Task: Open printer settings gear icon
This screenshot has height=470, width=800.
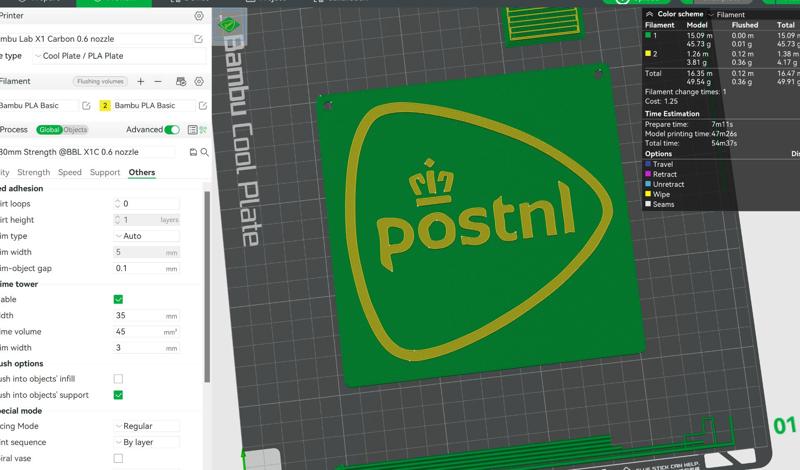Action: point(199,16)
